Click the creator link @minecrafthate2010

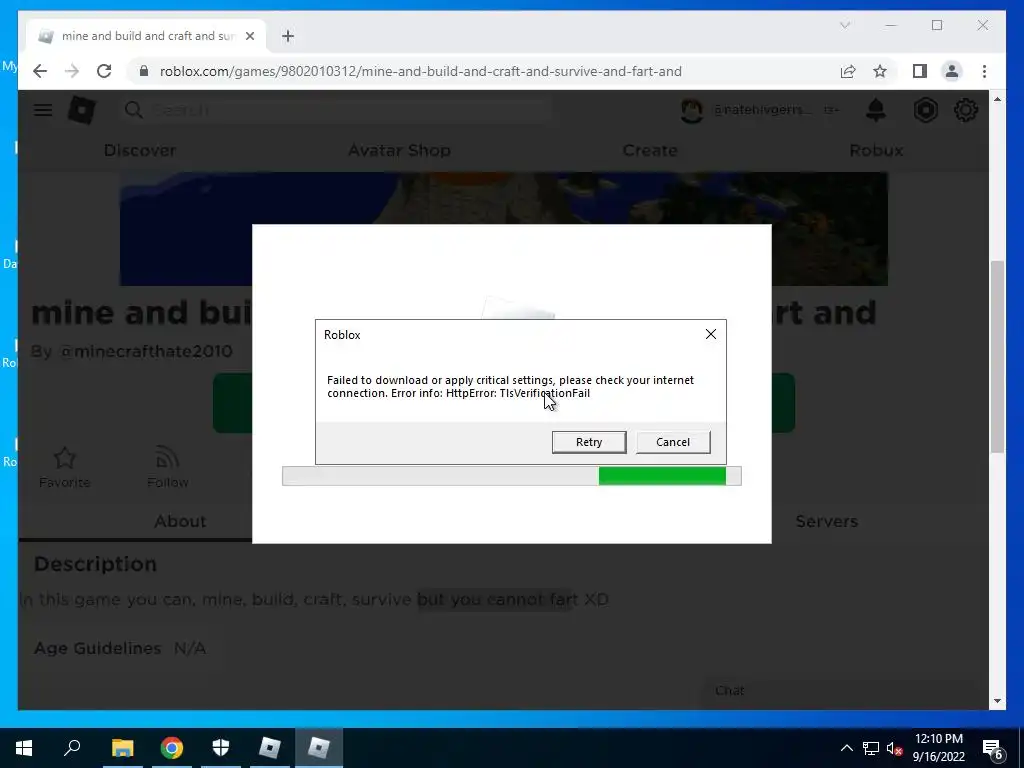click(x=146, y=351)
